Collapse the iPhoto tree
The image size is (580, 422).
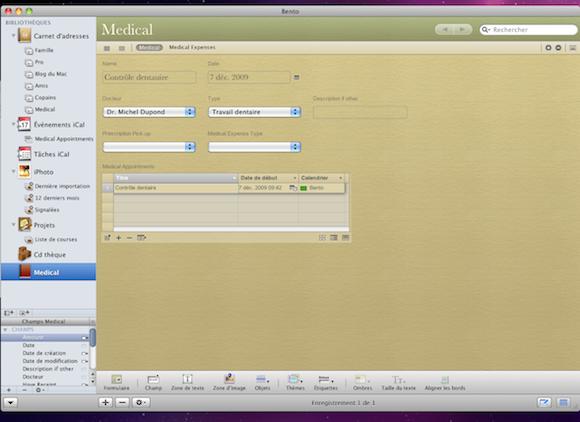click(13, 172)
